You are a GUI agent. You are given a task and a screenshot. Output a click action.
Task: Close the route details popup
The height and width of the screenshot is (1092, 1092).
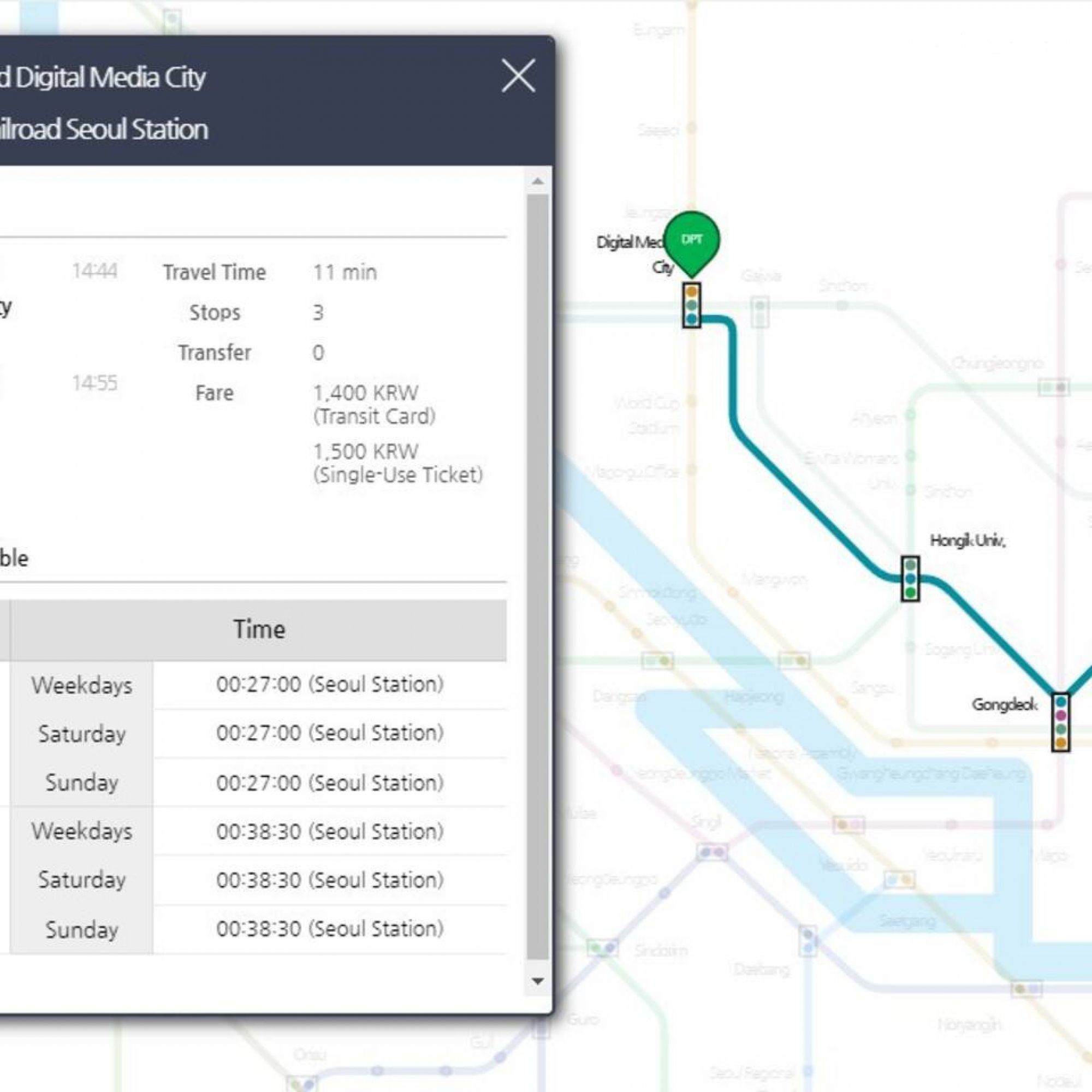(x=518, y=76)
